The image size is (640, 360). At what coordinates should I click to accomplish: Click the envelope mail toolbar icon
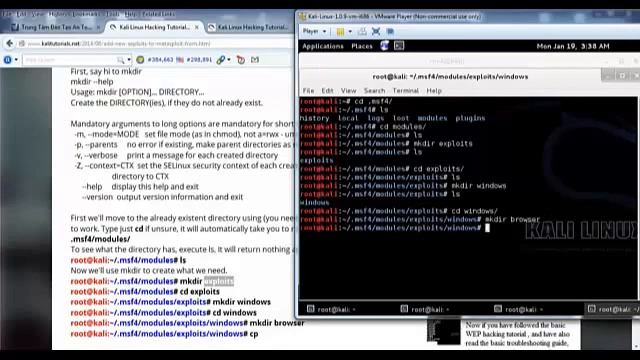point(255,60)
